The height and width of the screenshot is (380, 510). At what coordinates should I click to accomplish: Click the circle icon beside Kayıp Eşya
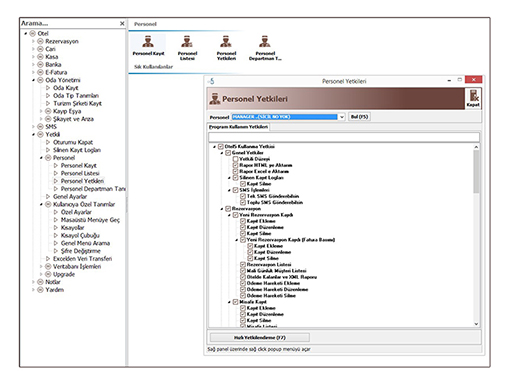(48, 111)
